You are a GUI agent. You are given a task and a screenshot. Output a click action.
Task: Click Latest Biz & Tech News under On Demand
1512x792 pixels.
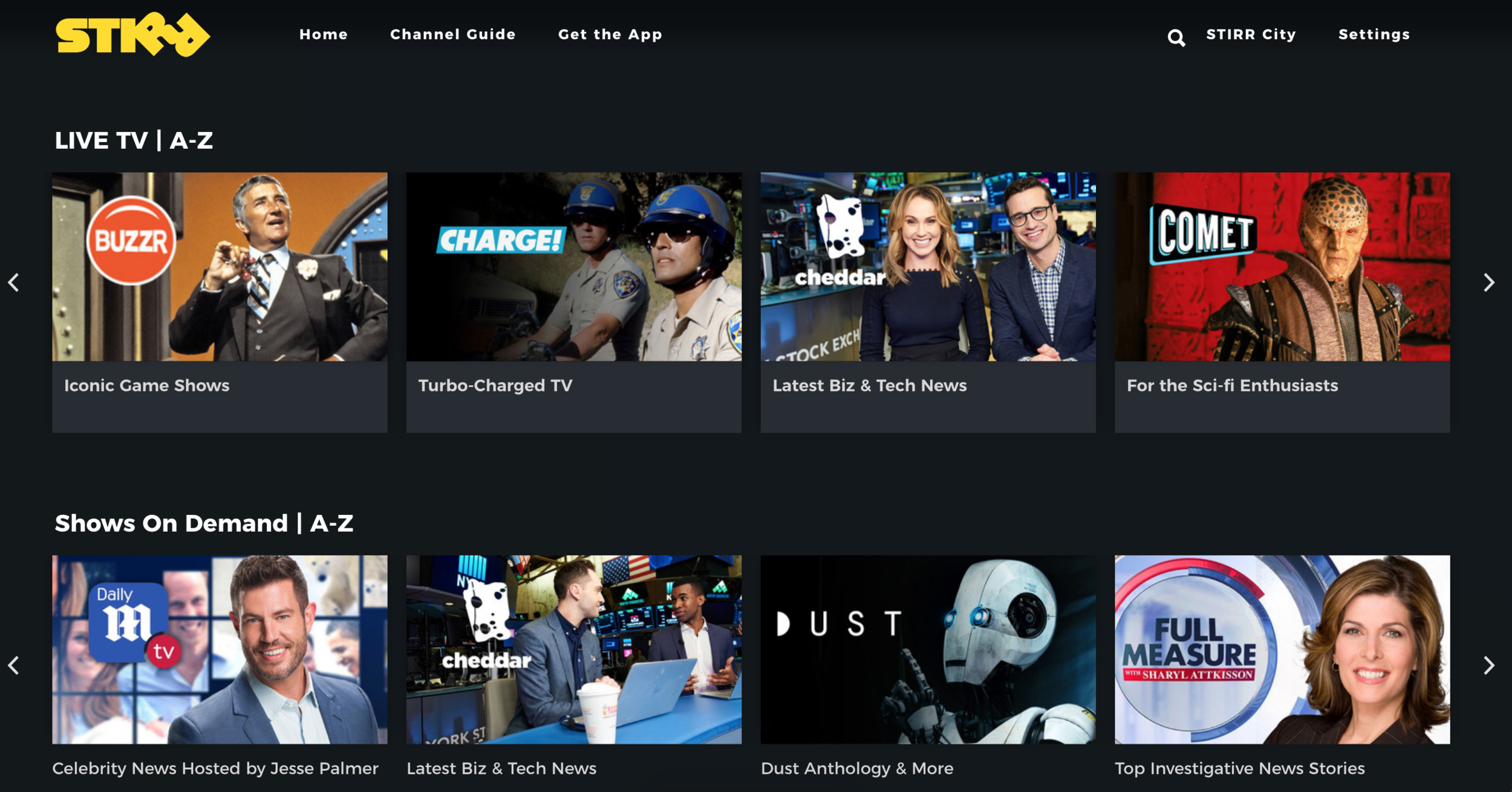click(x=501, y=768)
